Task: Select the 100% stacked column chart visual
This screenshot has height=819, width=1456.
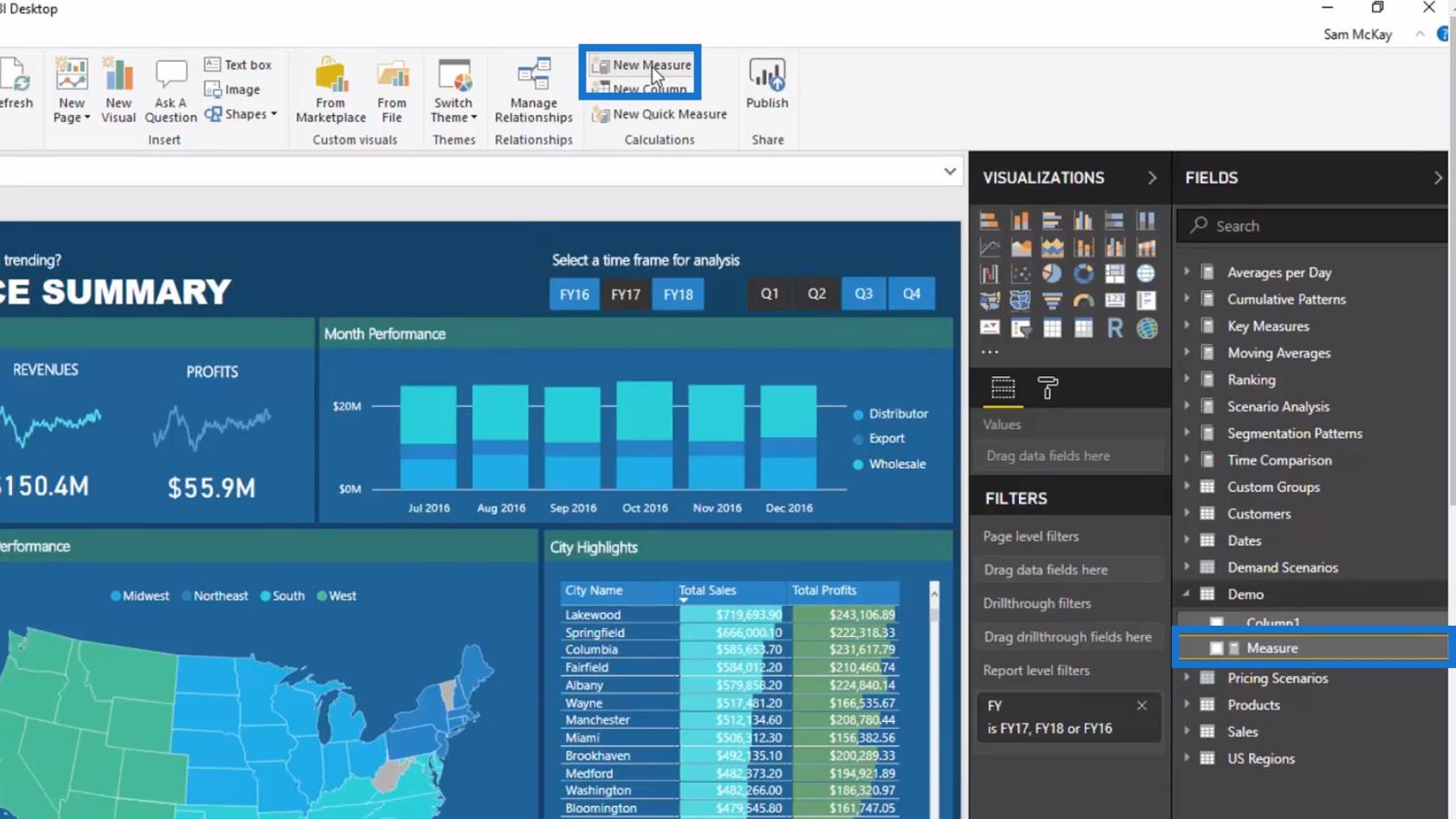Action: click(x=1146, y=221)
